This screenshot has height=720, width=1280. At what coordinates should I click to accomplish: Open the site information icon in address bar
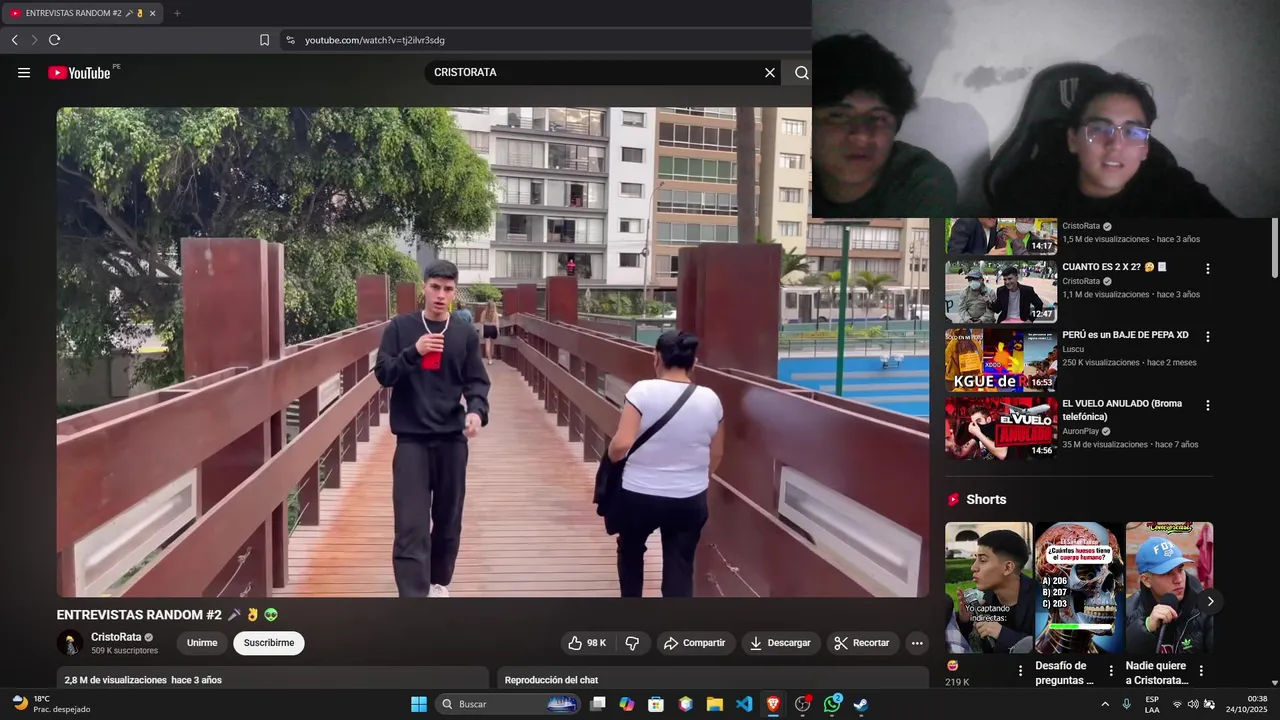pyautogui.click(x=290, y=40)
